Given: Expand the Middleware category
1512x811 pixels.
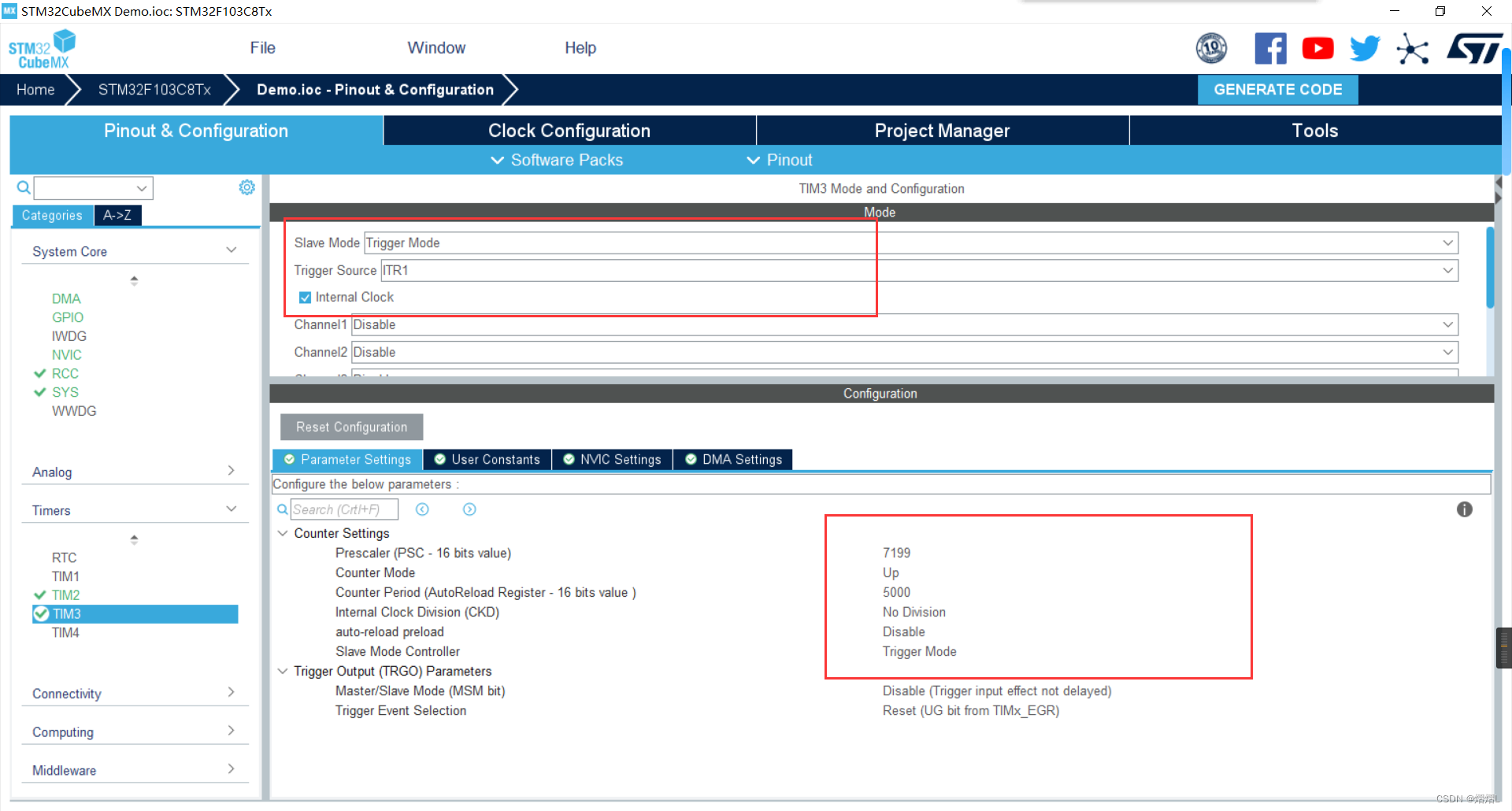Looking at the screenshot, I should pos(231,769).
